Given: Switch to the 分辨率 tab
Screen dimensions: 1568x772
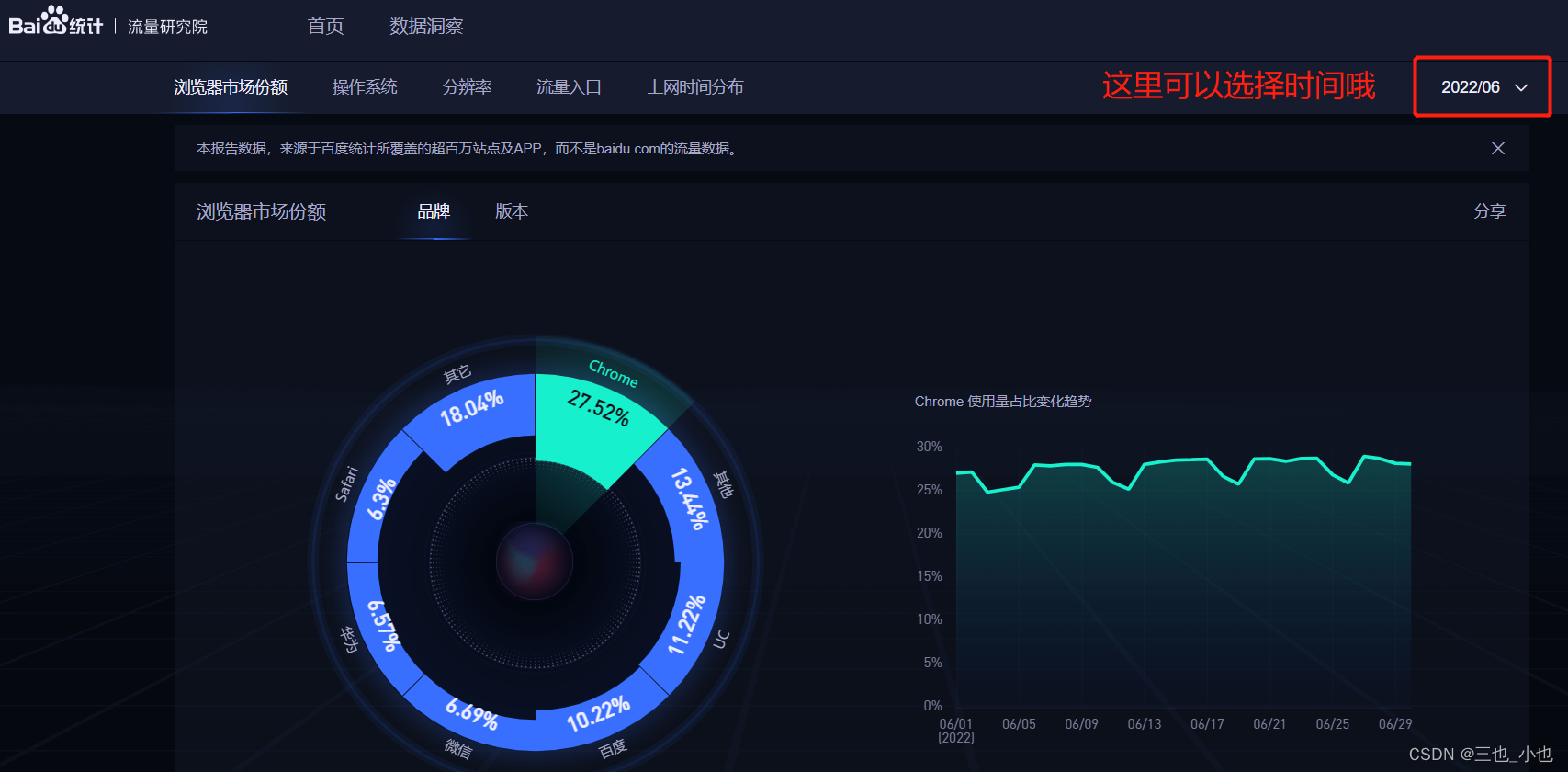Looking at the screenshot, I should coord(467,87).
